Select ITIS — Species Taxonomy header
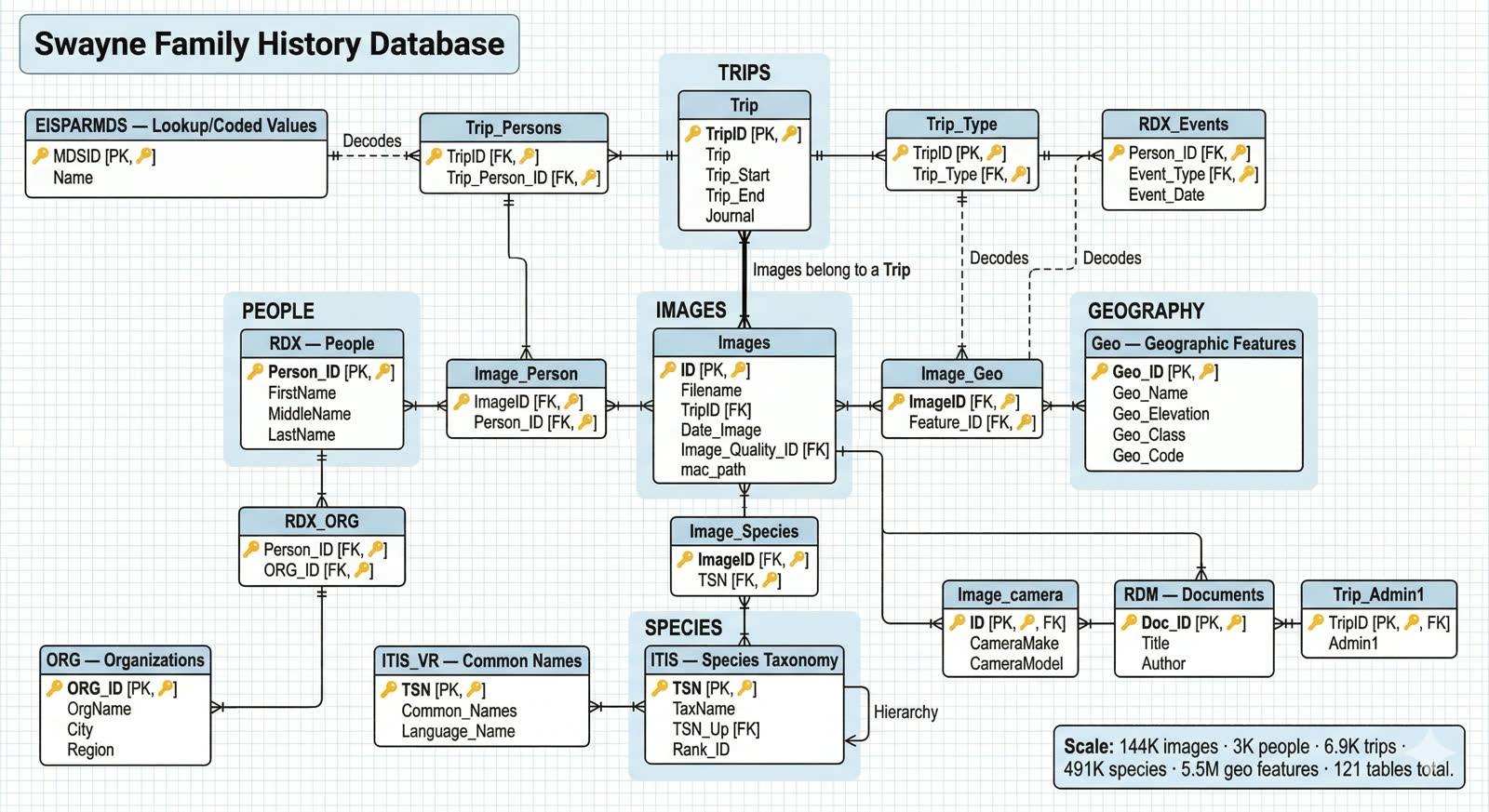This screenshot has height=812, width=1489. pyautogui.click(x=744, y=659)
